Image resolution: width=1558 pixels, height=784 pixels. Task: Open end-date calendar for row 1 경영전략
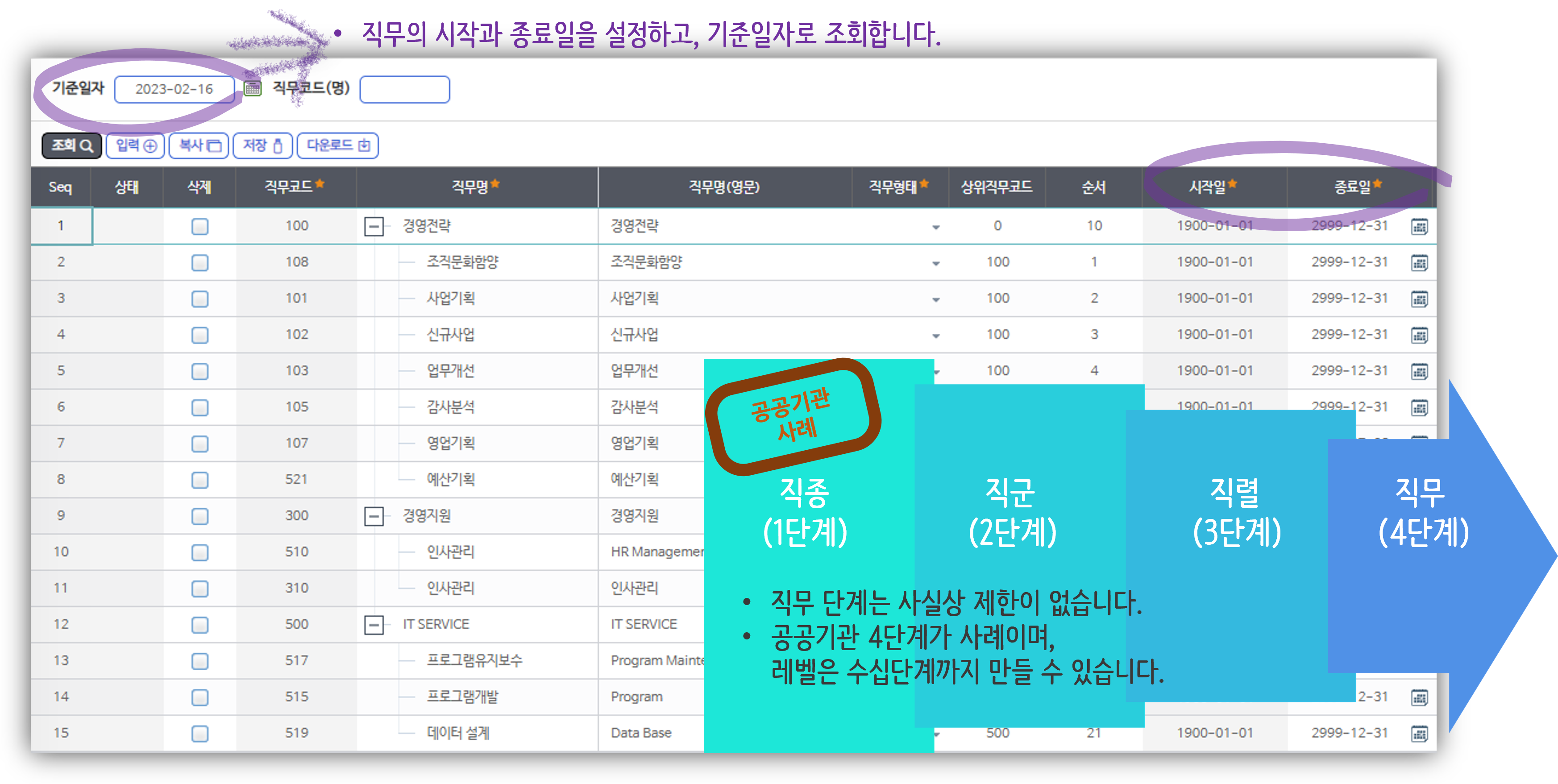click(1419, 226)
